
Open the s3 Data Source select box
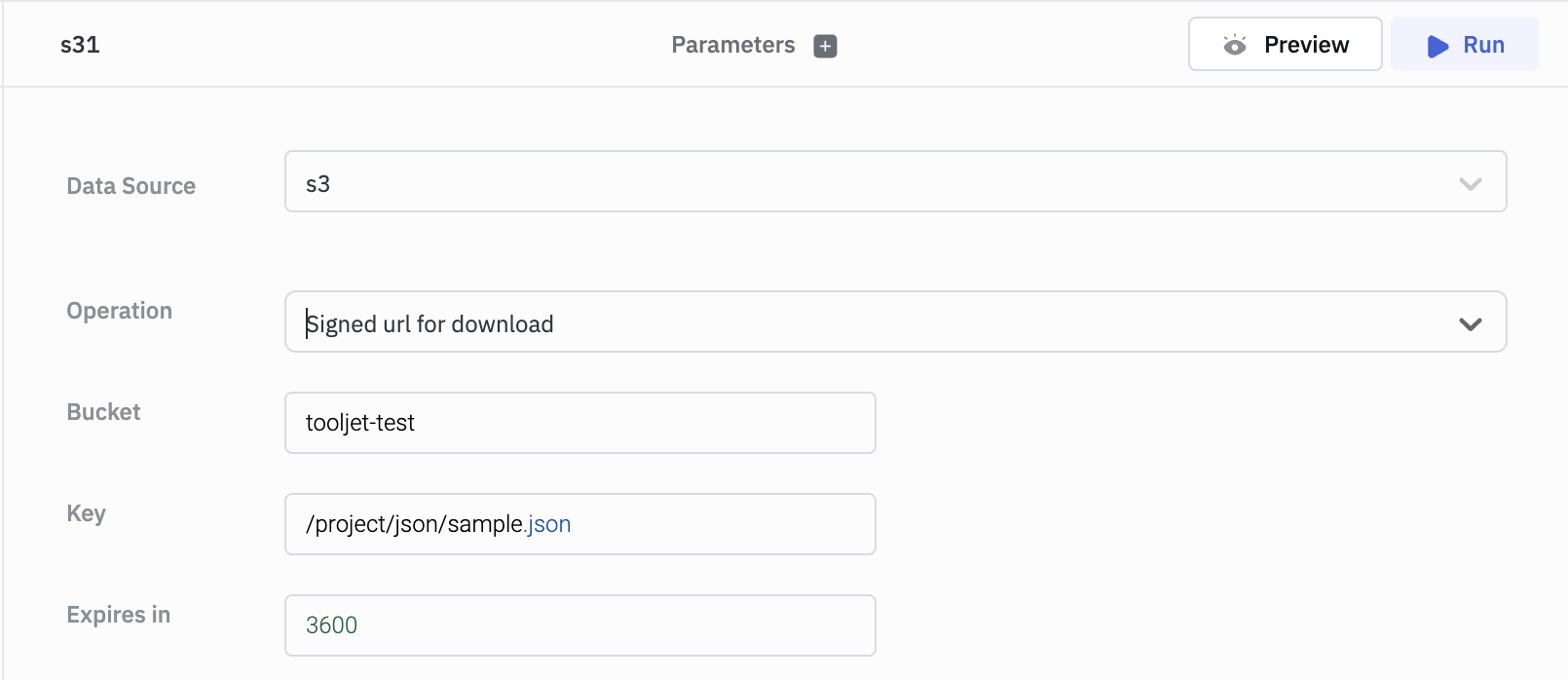pos(877,182)
